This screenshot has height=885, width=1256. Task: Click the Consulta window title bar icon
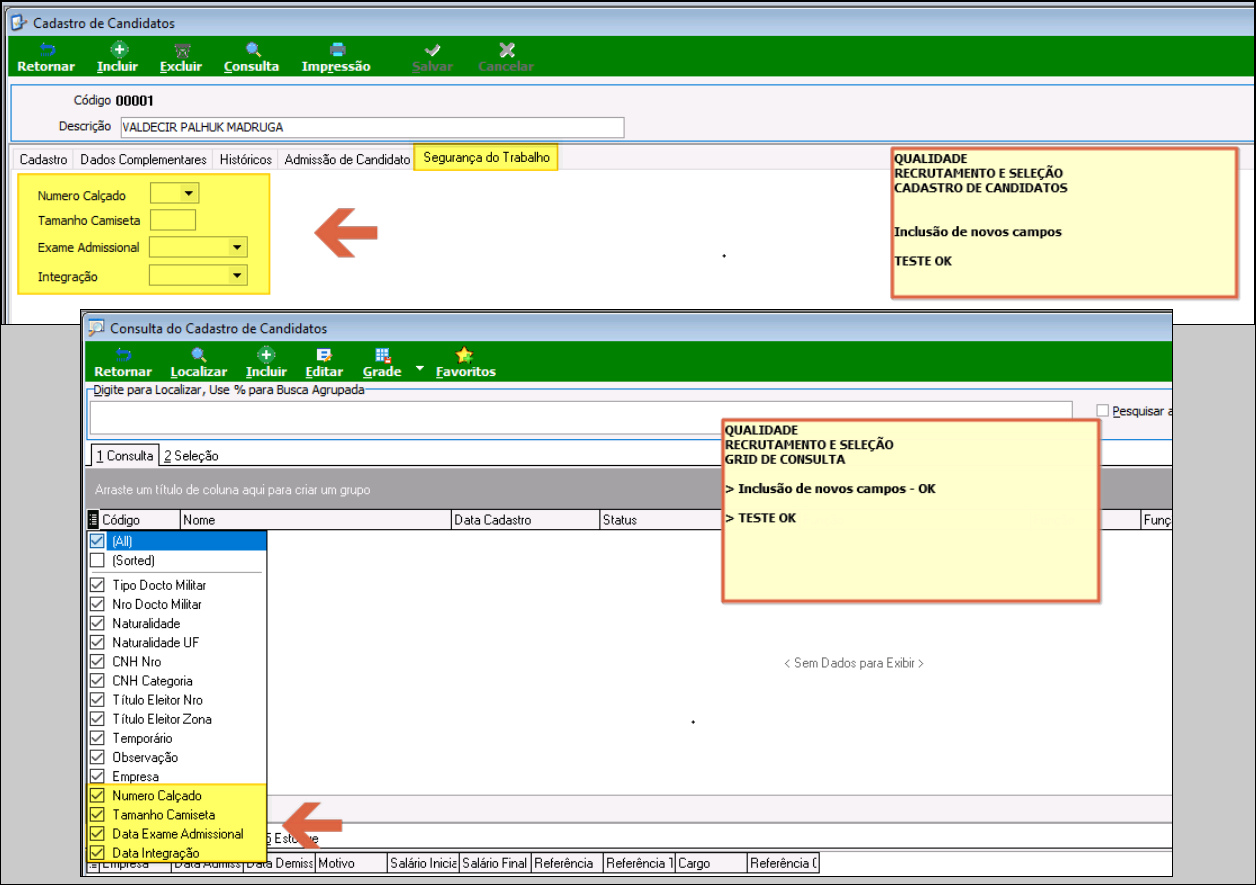point(97,327)
